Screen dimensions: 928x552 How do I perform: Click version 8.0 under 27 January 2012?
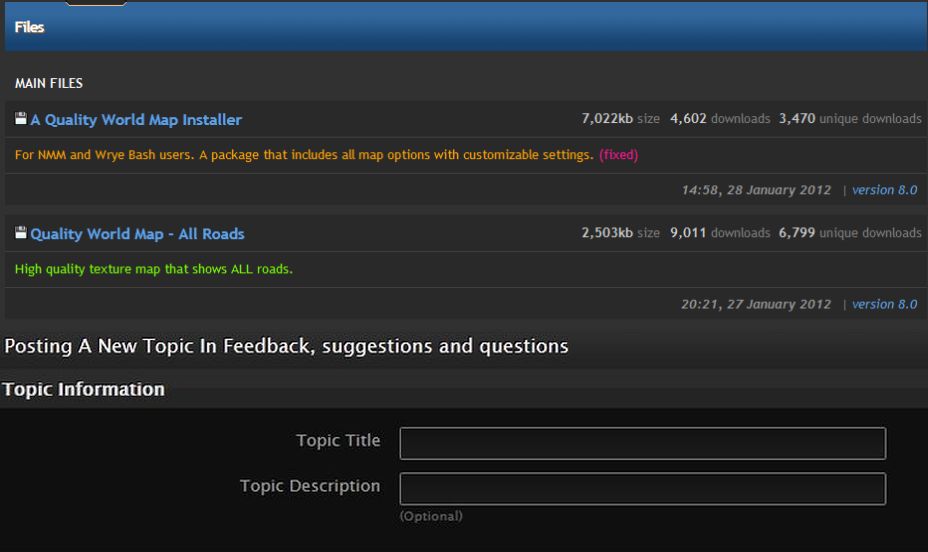tap(884, 304)
